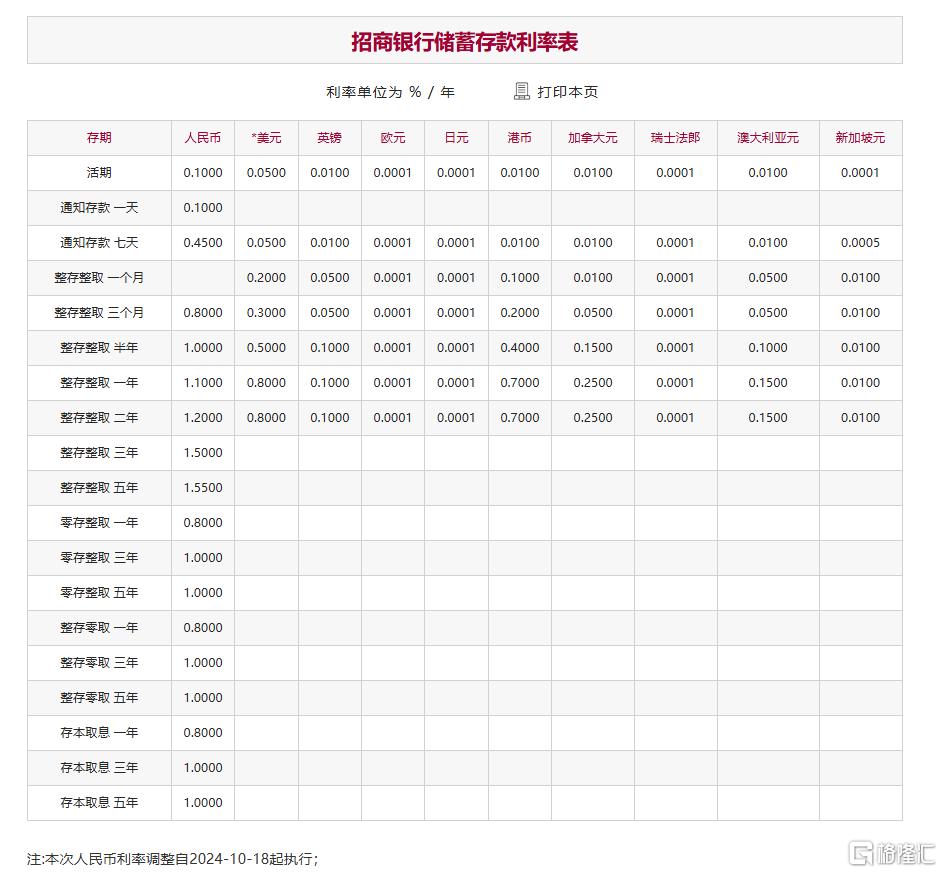The height and width of the screenshot is (874, 943).
Task: Select the 活期 row label
Action: pyautogui.click(x=99, y=172)
